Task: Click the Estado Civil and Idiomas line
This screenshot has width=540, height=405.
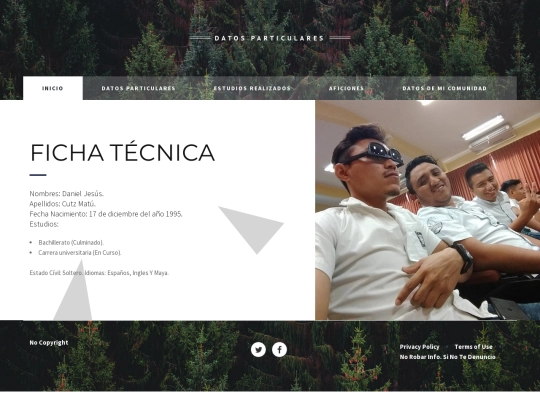Action: [99, 273]
